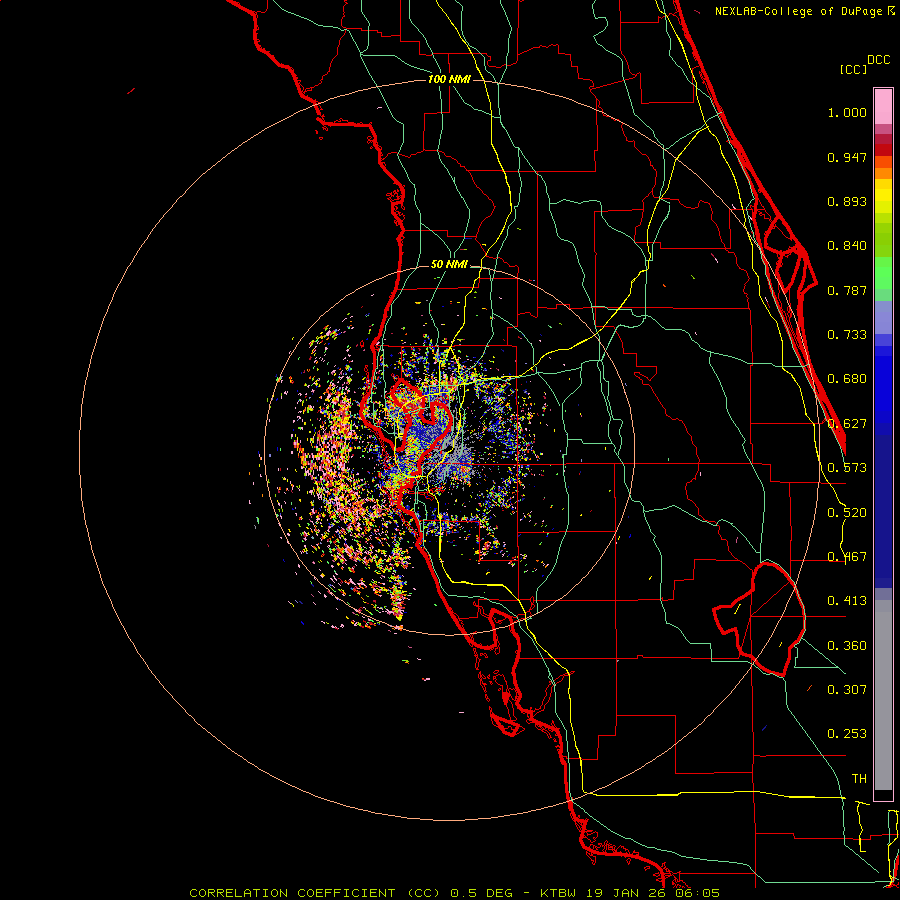Screen dimensions: 900x900
Task: Click the 0.680 scale value
Action: [847, 379]
